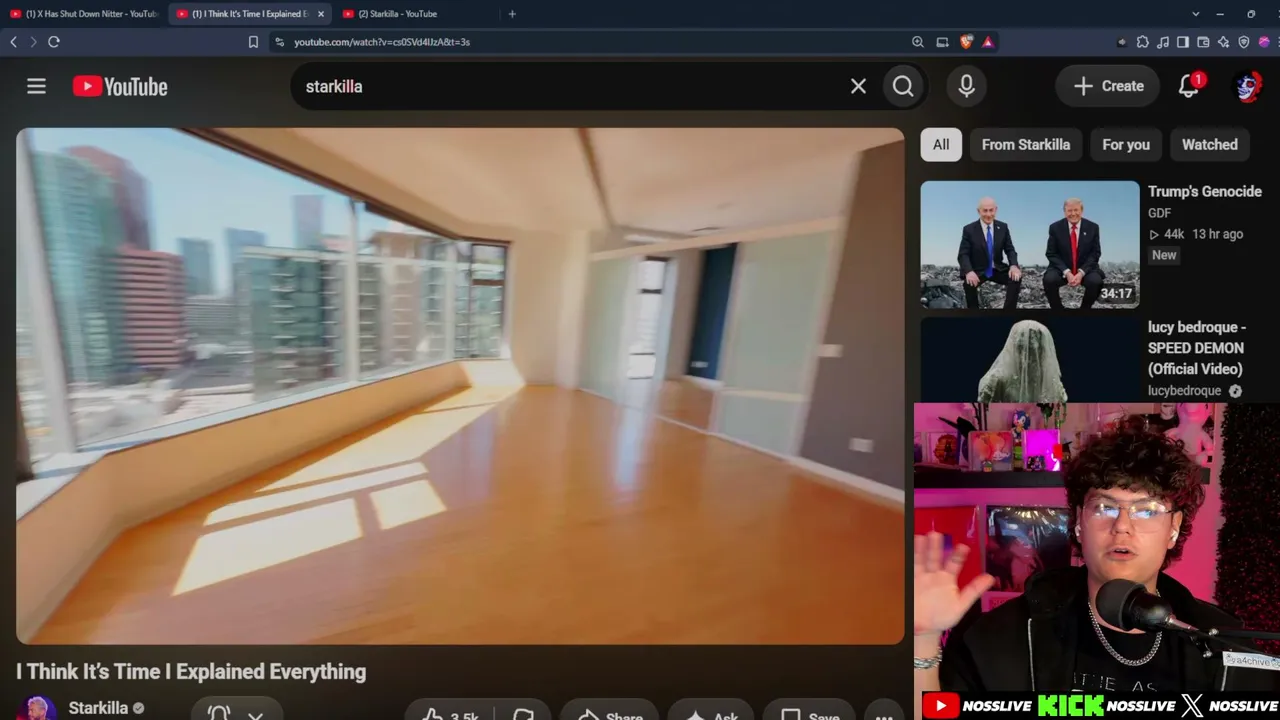Open the Brave Wallet icon
Viewport: 1280px width, 720px height.
click(1203, 42)
